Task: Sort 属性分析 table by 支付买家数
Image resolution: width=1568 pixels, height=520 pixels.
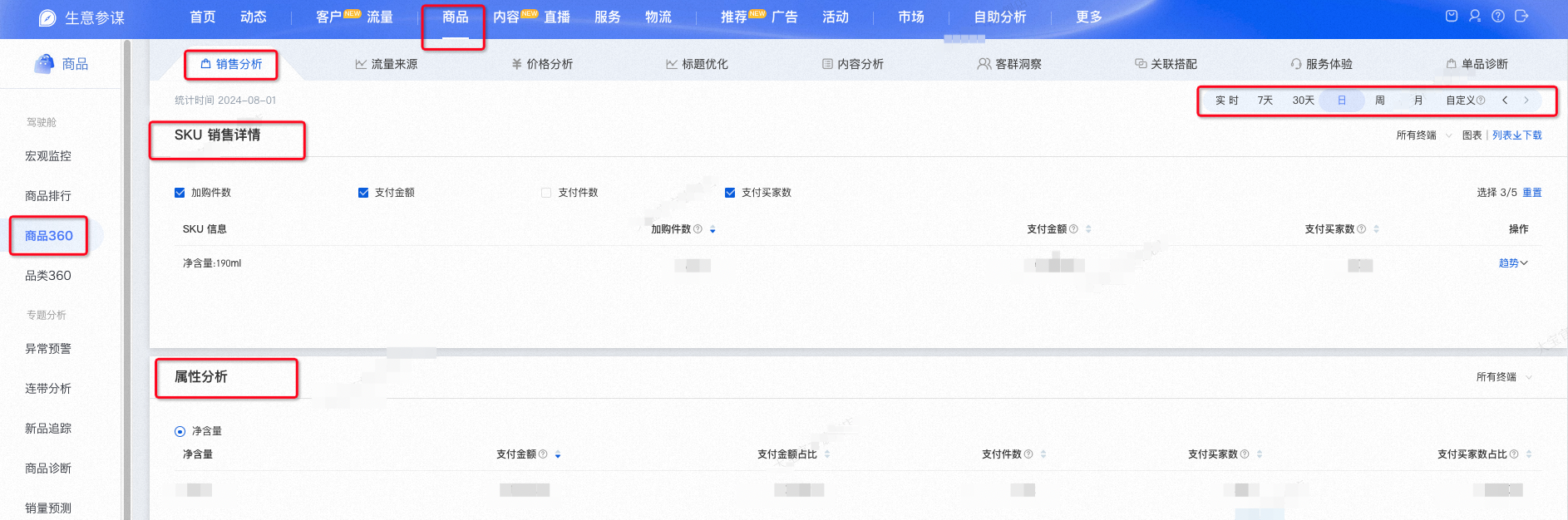Action: [1260, 454]
